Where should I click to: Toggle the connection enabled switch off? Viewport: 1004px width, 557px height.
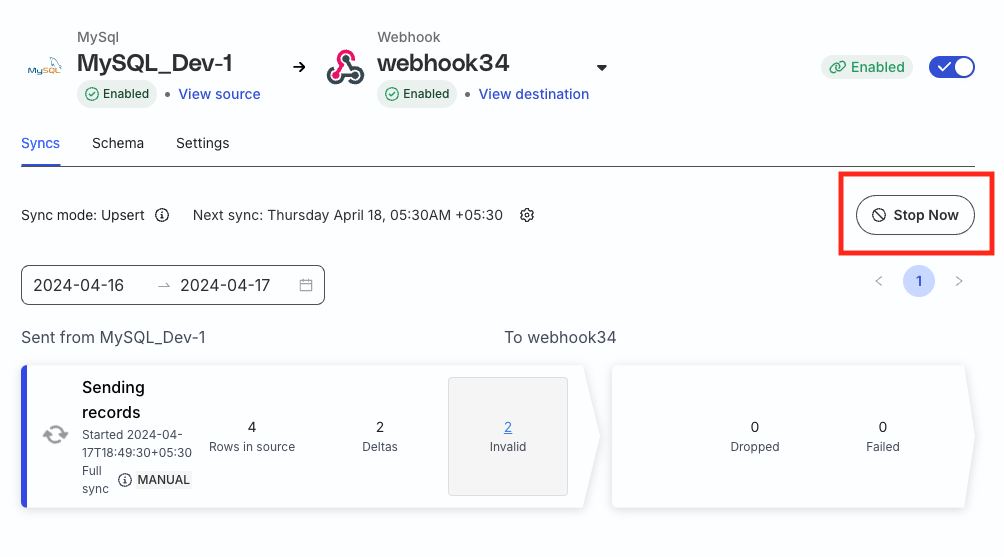(951, 67)
